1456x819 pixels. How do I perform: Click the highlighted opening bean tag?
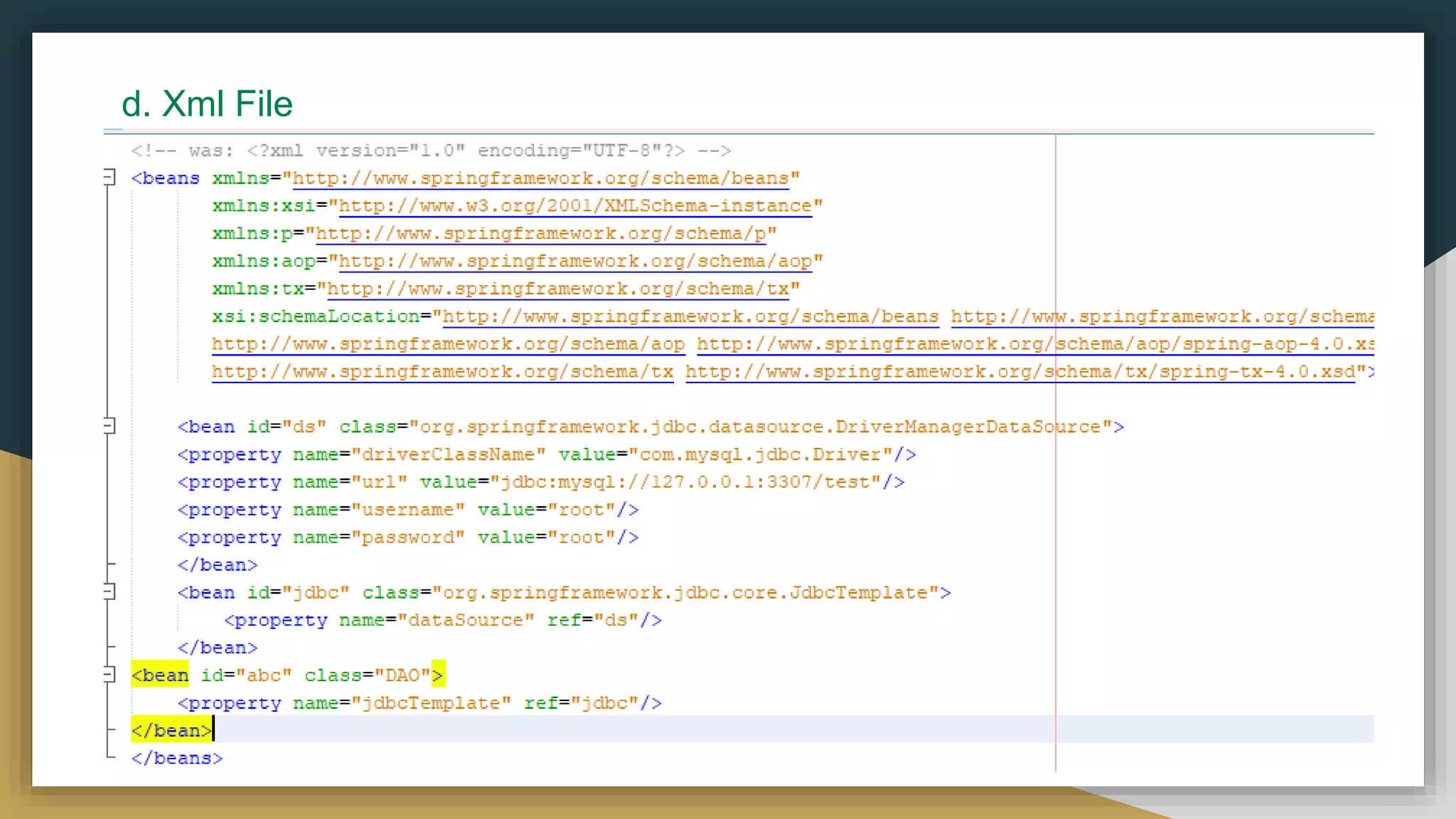click(x=161, y=675)
